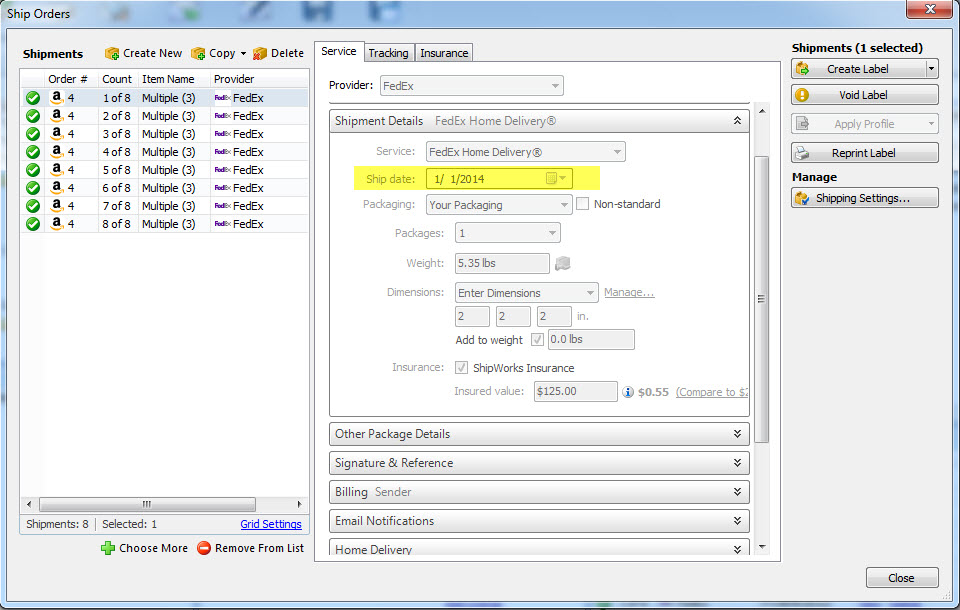Click the FedEx logo in row 3 of 8
The width and height of the screenshot is (960, 610).
tap(222, 134)
